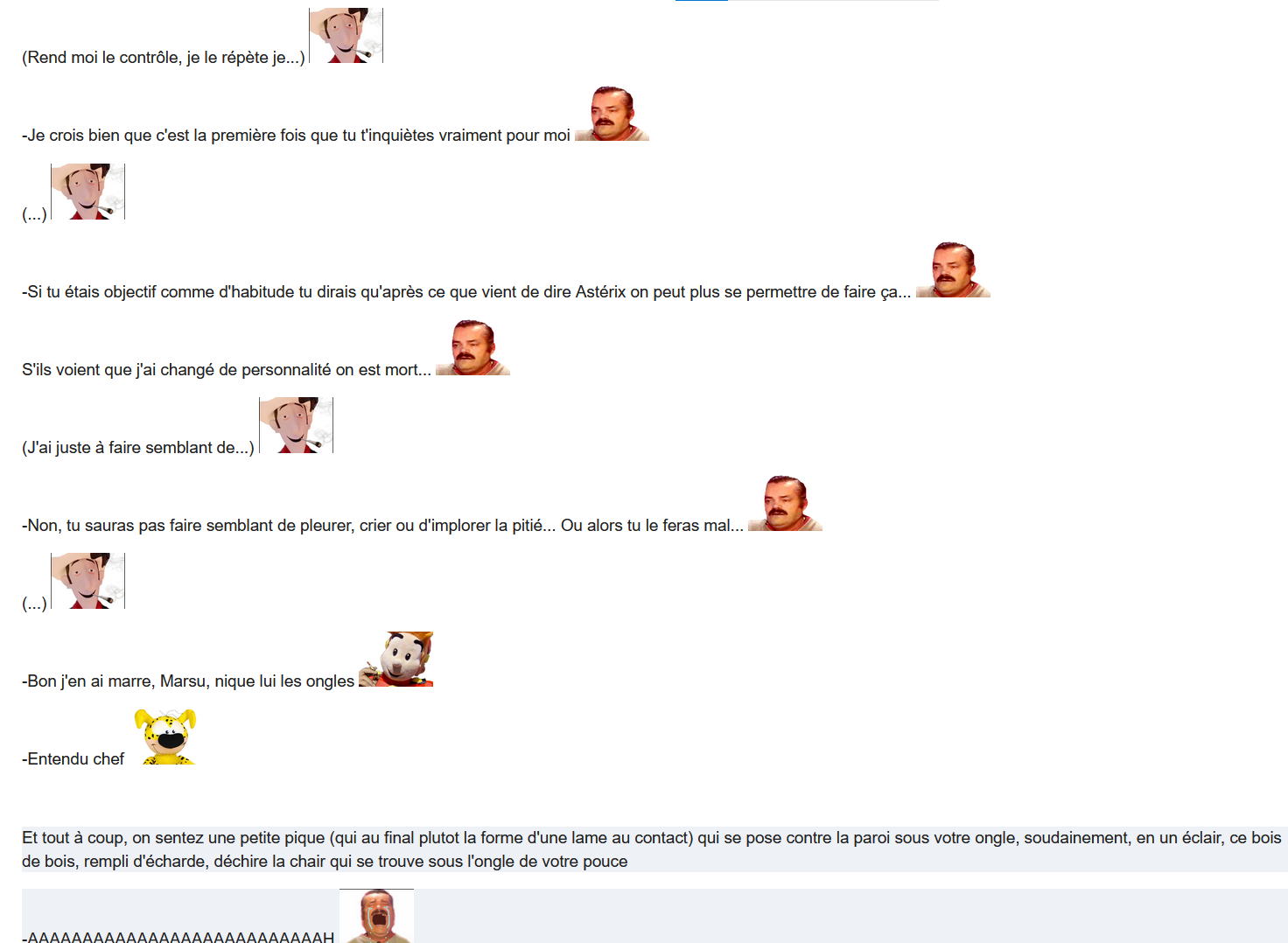Click the text "(Rend moi le contrôle, je le répète je...)"

click(164, 58)
